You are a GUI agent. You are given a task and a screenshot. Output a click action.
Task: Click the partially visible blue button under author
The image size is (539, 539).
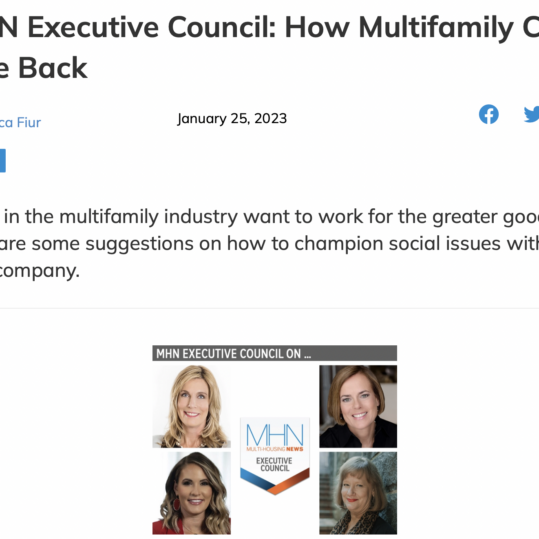pos(3,160)
